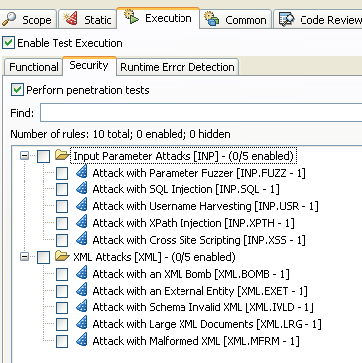The height and width of the screenshot is (363, 362).
Task: Enable all XML Attacks via category checkbox
Action: [x=43, y=257]
